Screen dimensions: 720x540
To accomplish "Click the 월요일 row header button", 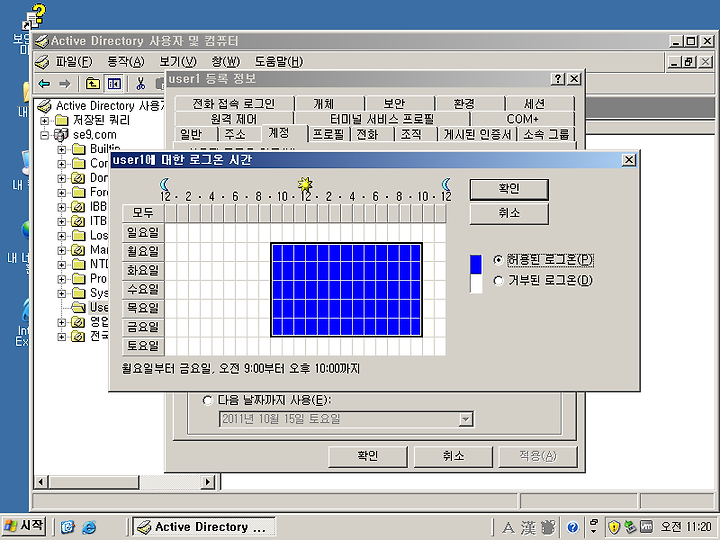I will (143, 252).
